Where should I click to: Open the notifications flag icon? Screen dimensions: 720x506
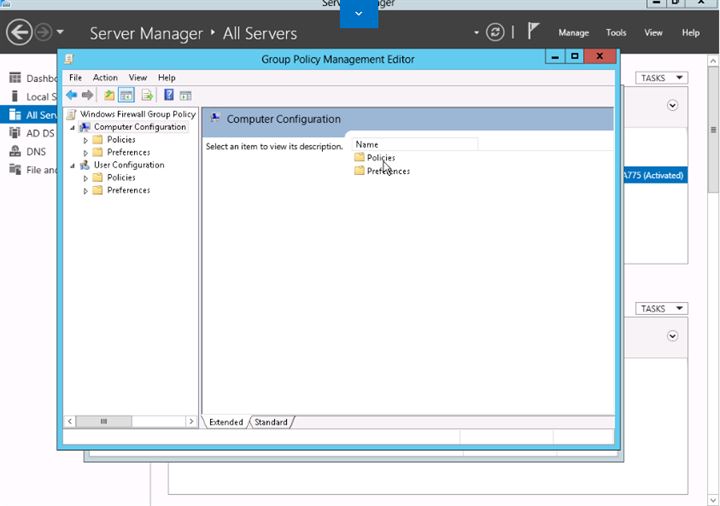tap(534, 32)
